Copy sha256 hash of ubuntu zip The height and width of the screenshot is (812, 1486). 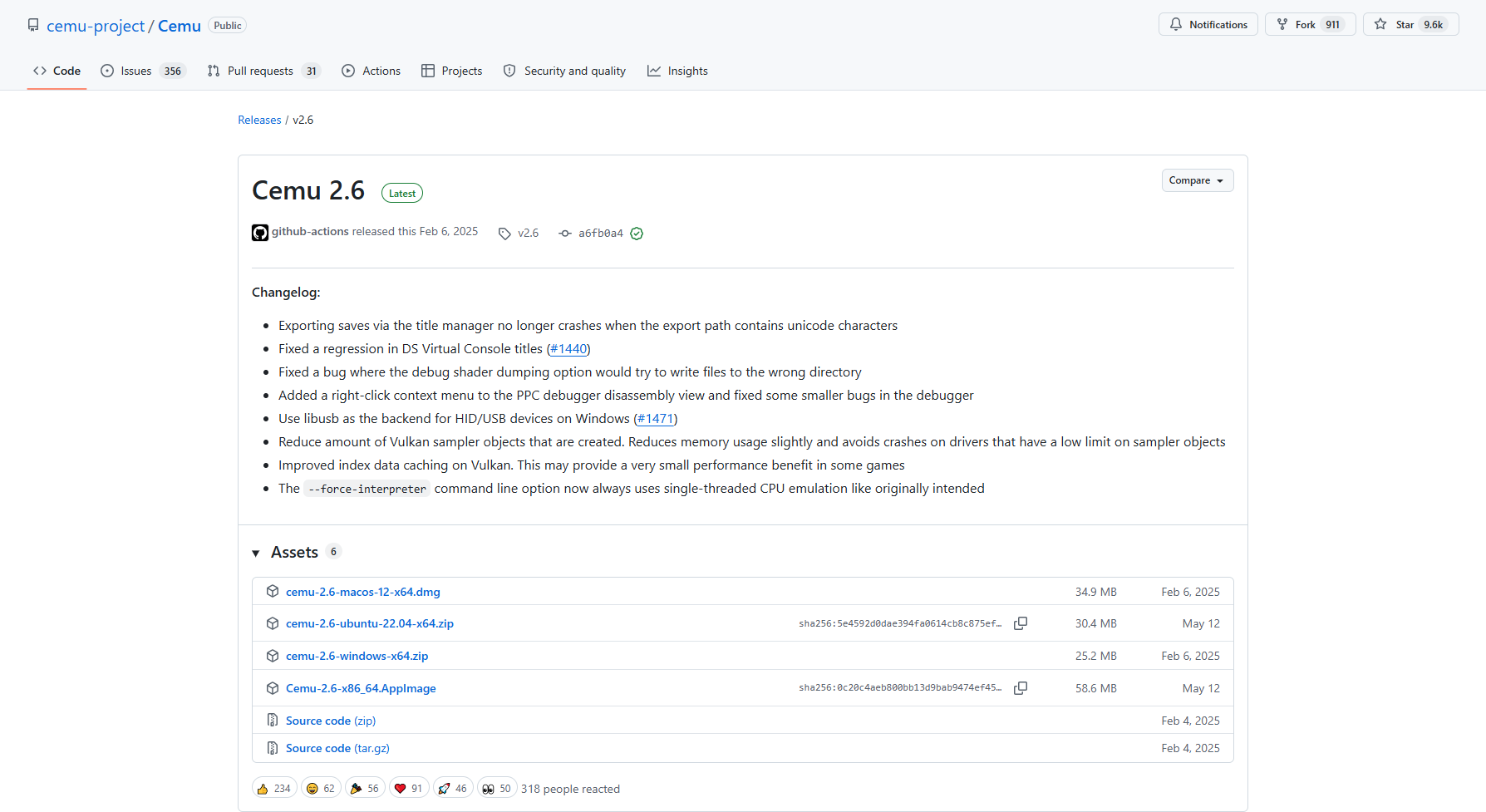coord(1021,623)
